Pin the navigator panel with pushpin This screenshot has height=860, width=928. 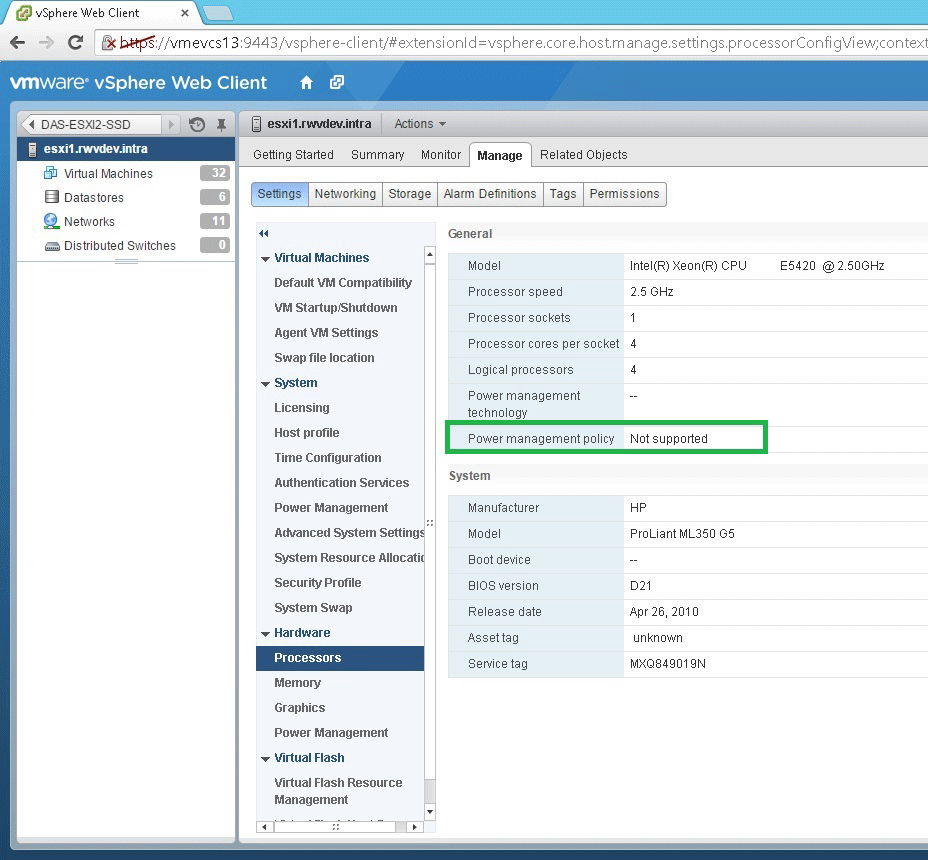[x=221, y=124]
